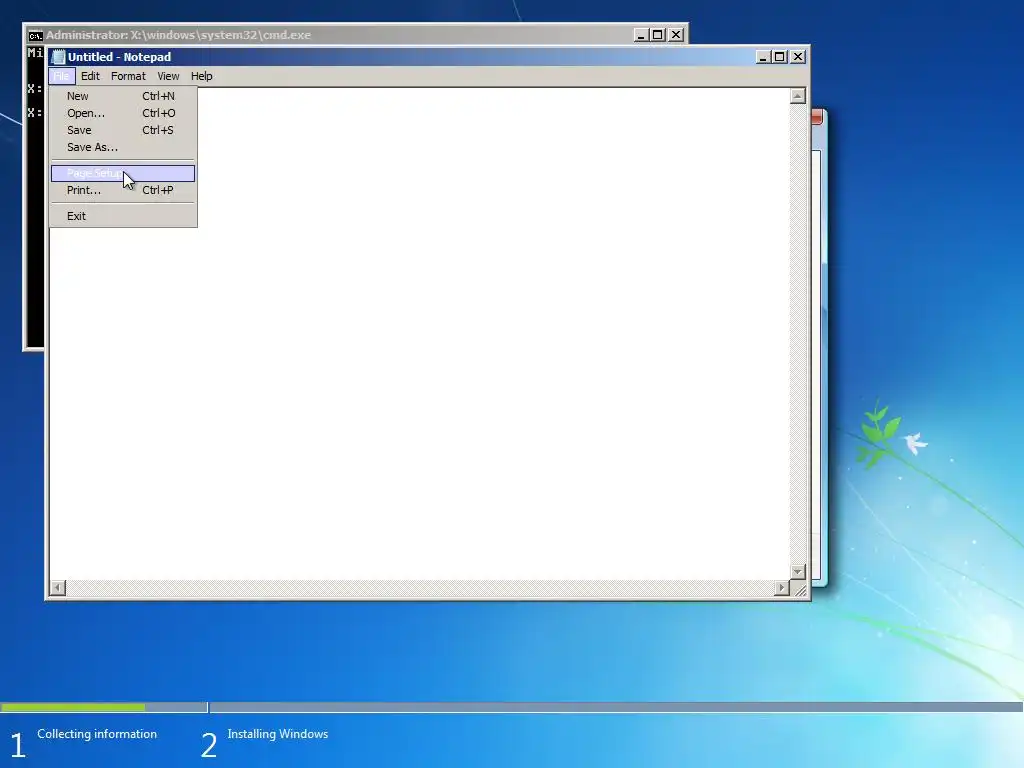This screenshot has height=768, width=1024.
Task: Close the Notepad window
Action: coord(797,57)
